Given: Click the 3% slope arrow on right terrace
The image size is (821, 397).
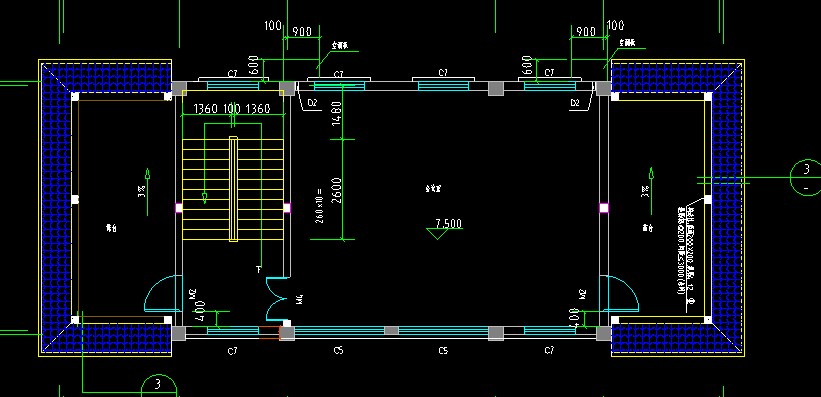Looking at the screenshot, I should point(651,191).
